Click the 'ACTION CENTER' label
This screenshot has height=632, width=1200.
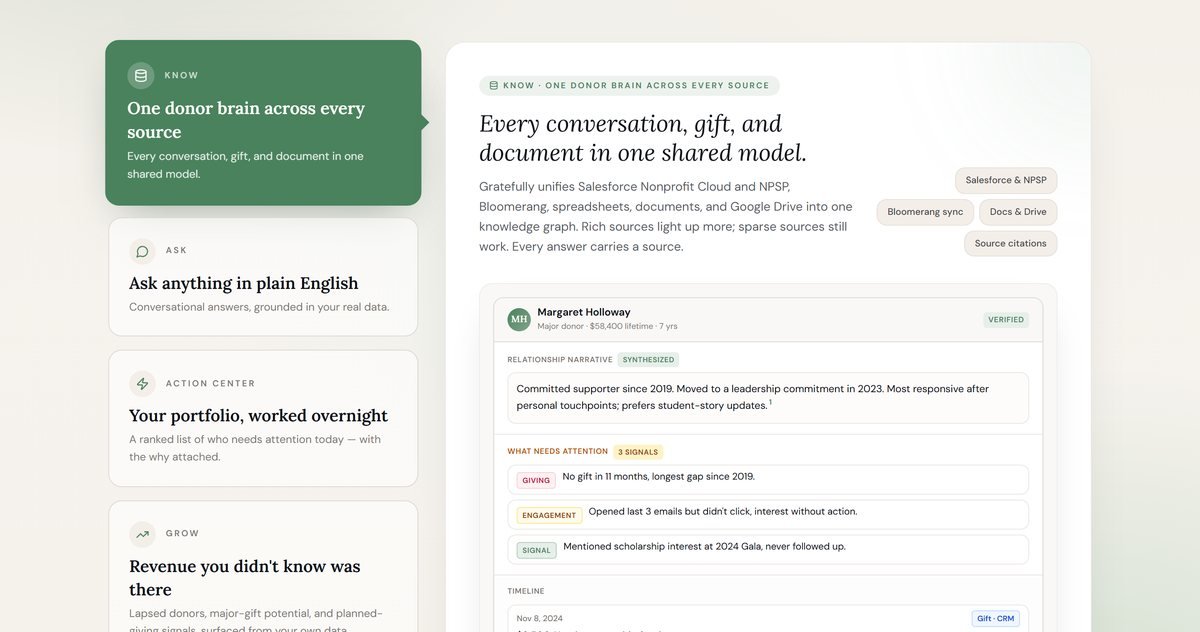(210, 384)
